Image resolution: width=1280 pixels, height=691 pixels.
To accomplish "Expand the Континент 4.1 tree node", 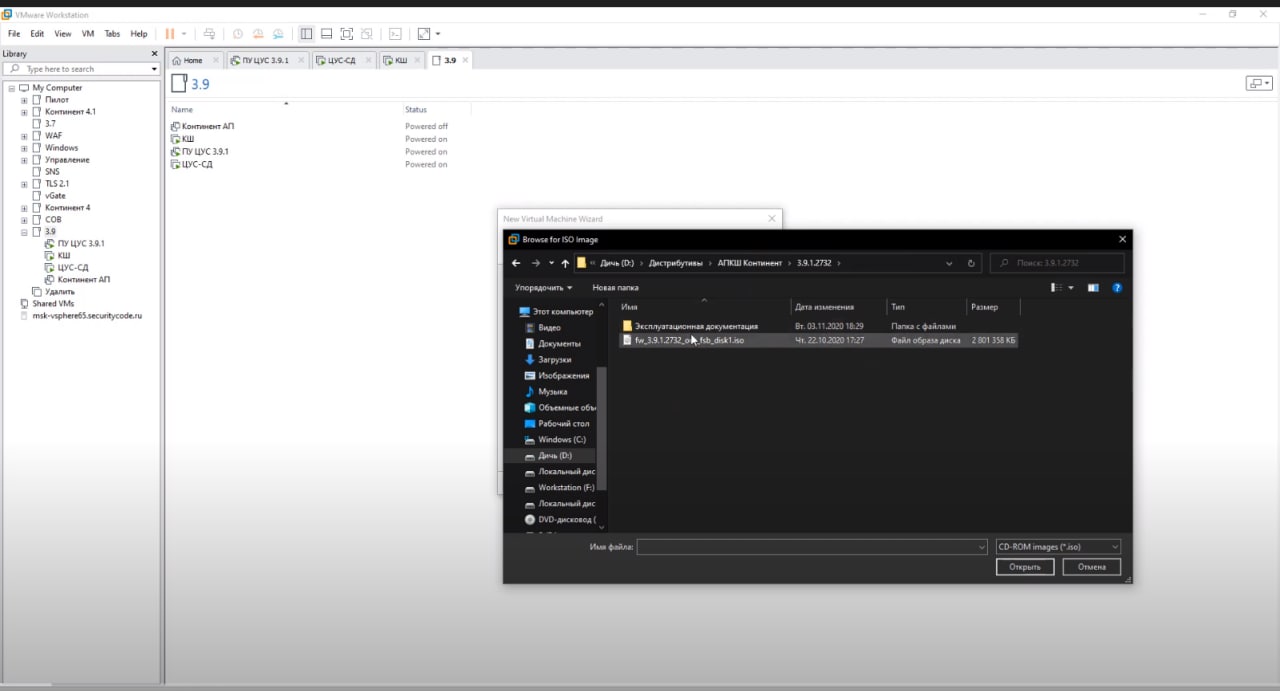I will [24, 112].
